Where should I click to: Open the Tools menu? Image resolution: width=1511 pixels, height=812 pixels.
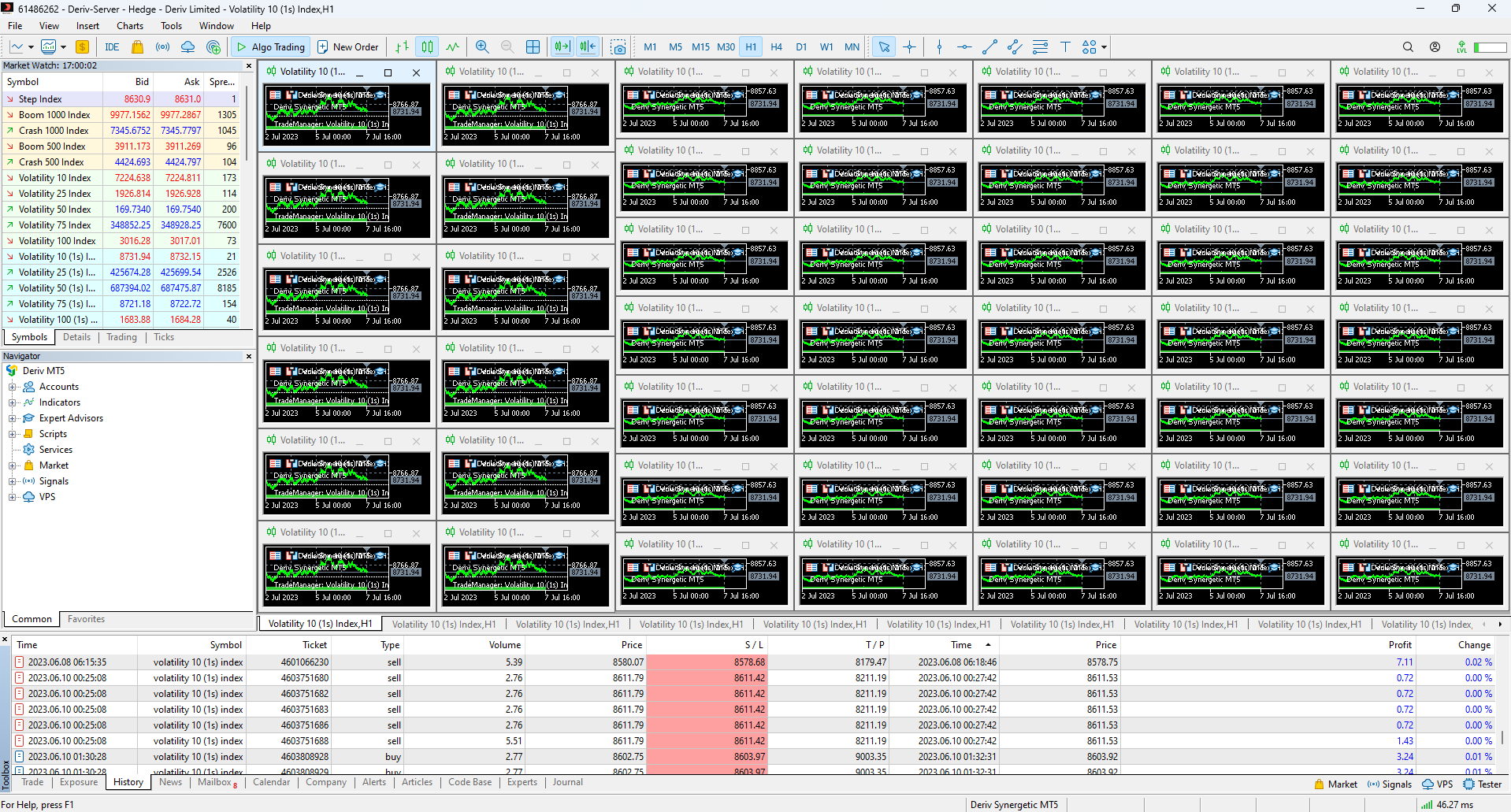point(171,26)
